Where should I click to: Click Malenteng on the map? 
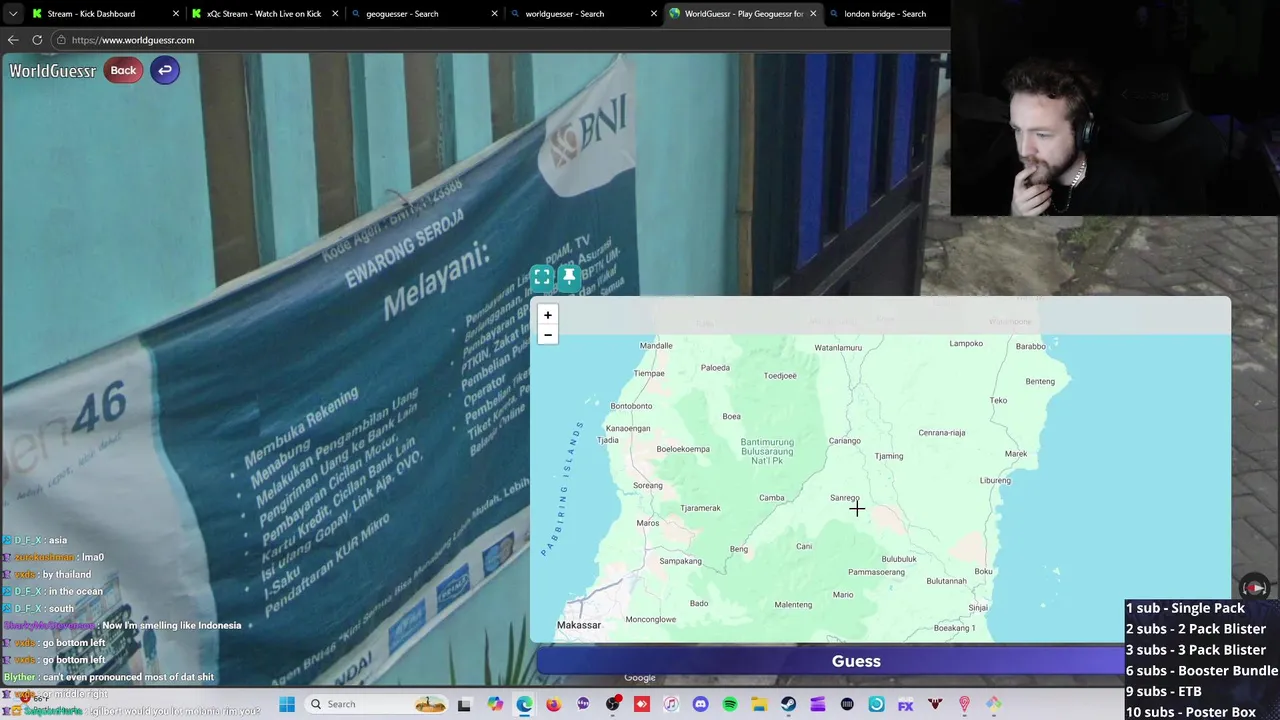[x=793, y=604]
